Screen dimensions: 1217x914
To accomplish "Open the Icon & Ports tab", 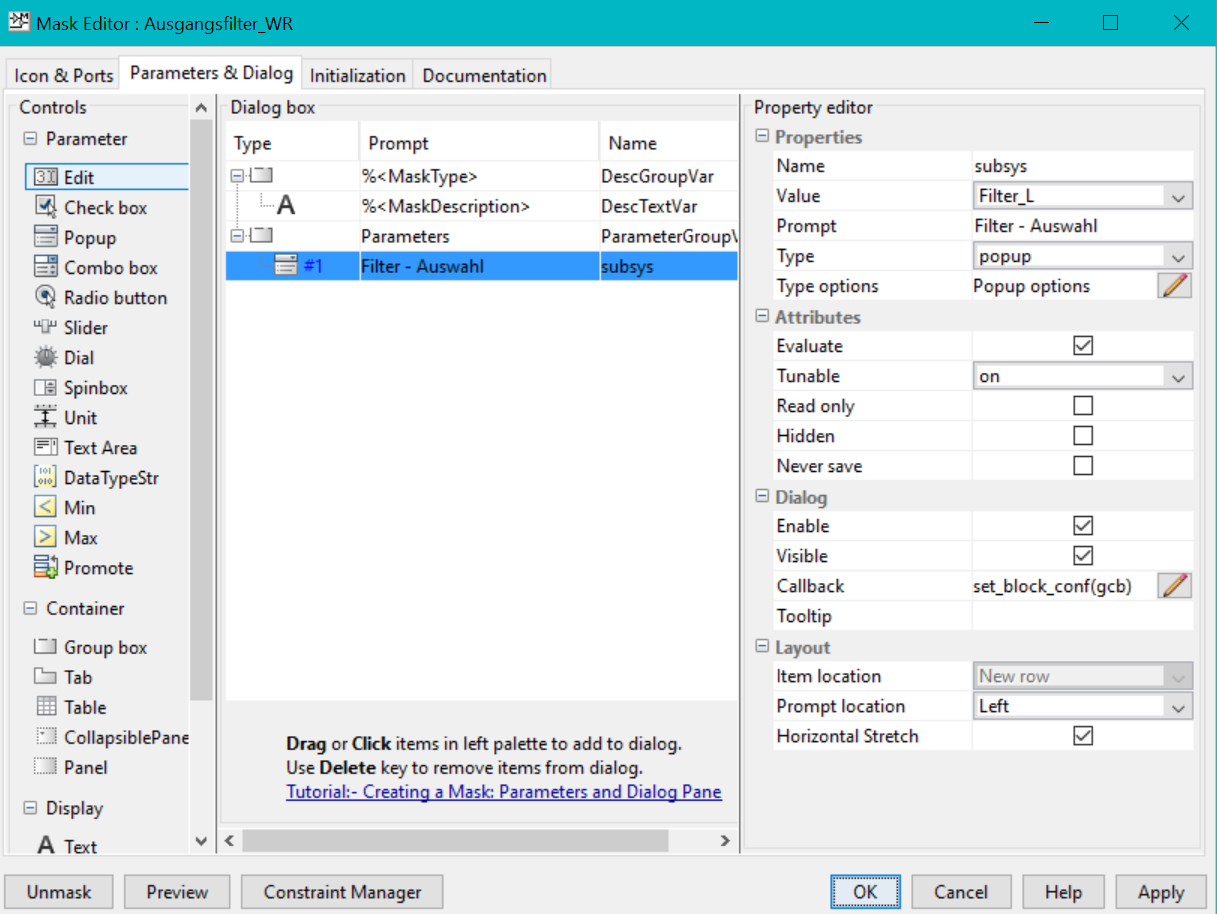I will coord(64,75).
